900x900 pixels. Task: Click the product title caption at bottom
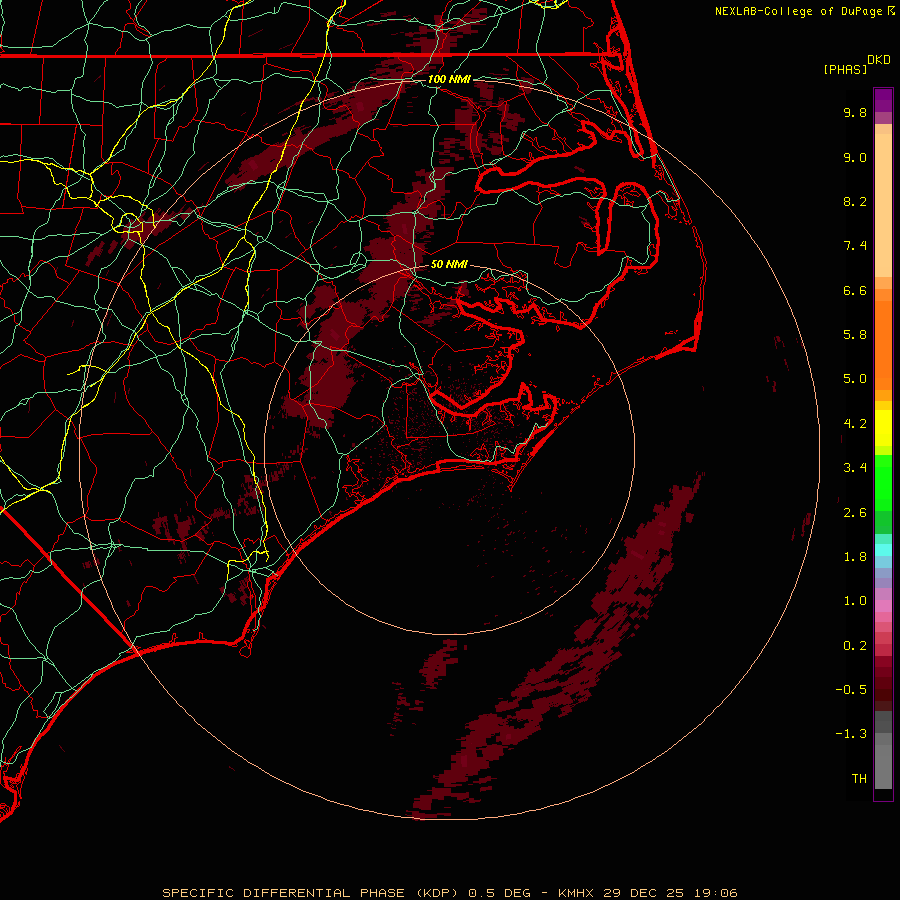click(x=450, y=893)
